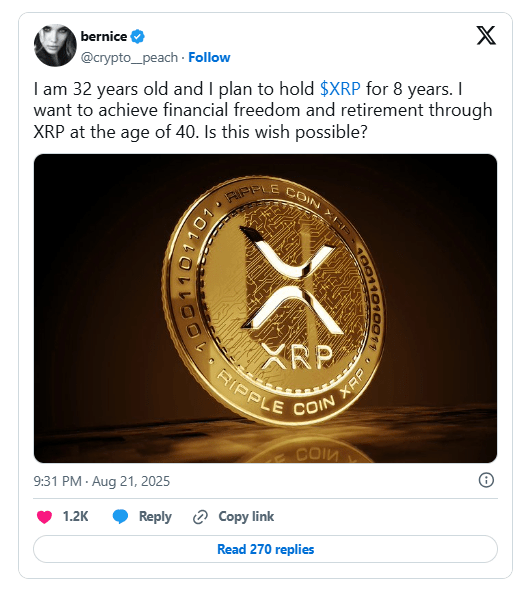Open X via the logo icon
This screenshot has width=527, height=593.
486,35
